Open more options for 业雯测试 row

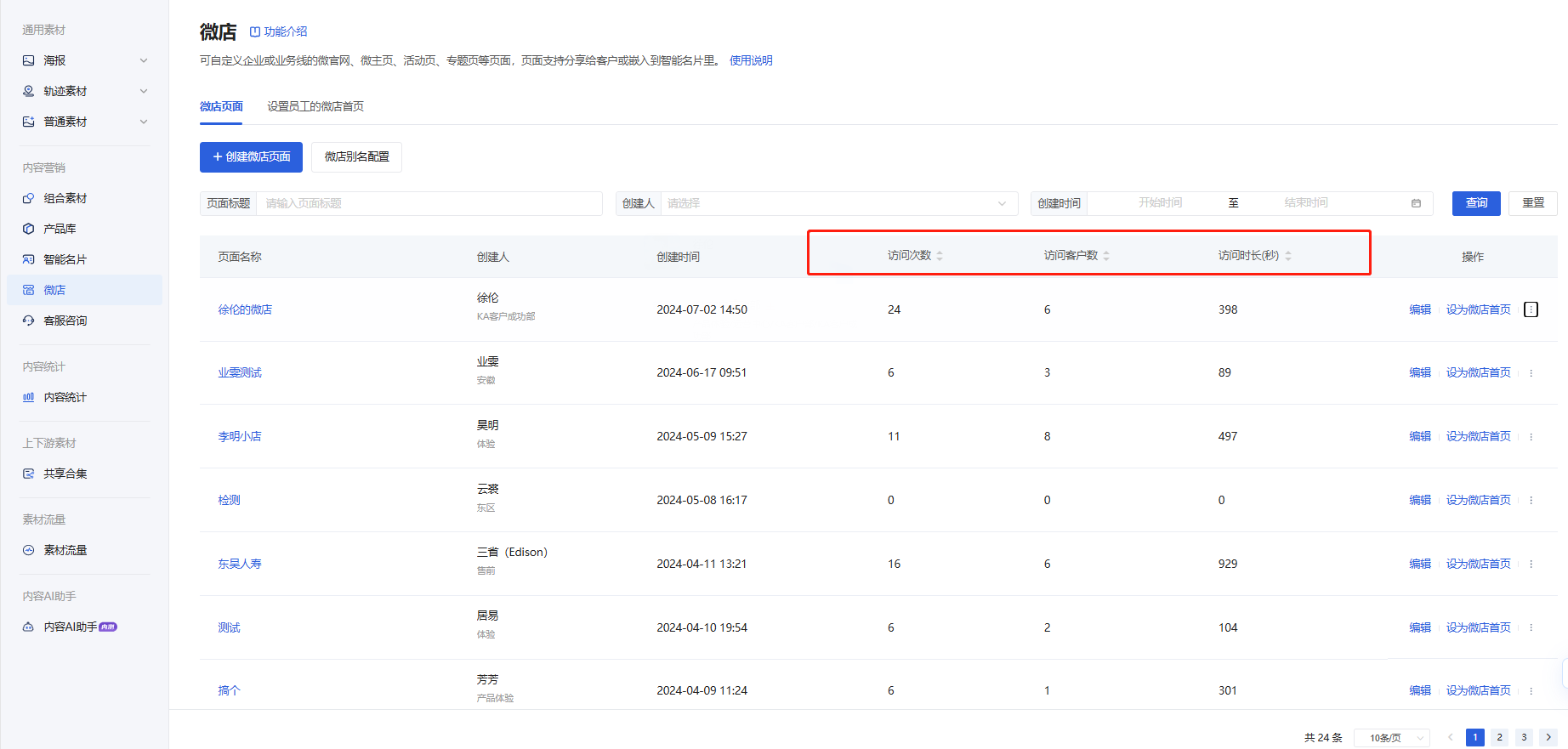[x=1531, y=372]
